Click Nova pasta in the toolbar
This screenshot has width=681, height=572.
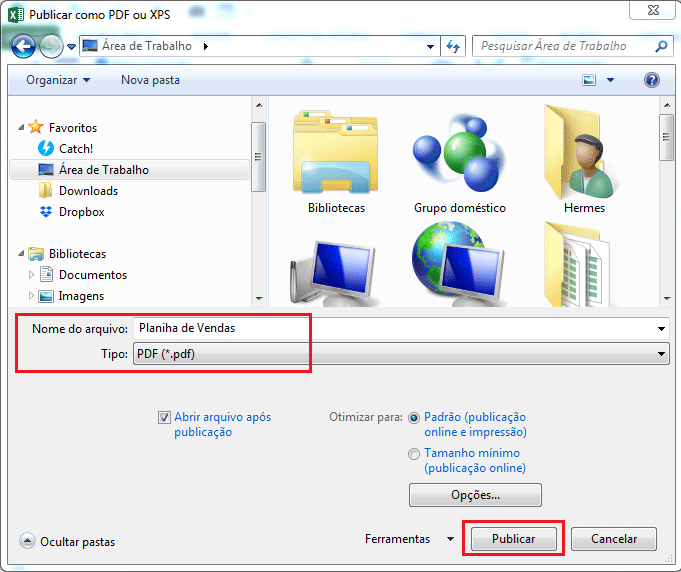click(150, 80)
